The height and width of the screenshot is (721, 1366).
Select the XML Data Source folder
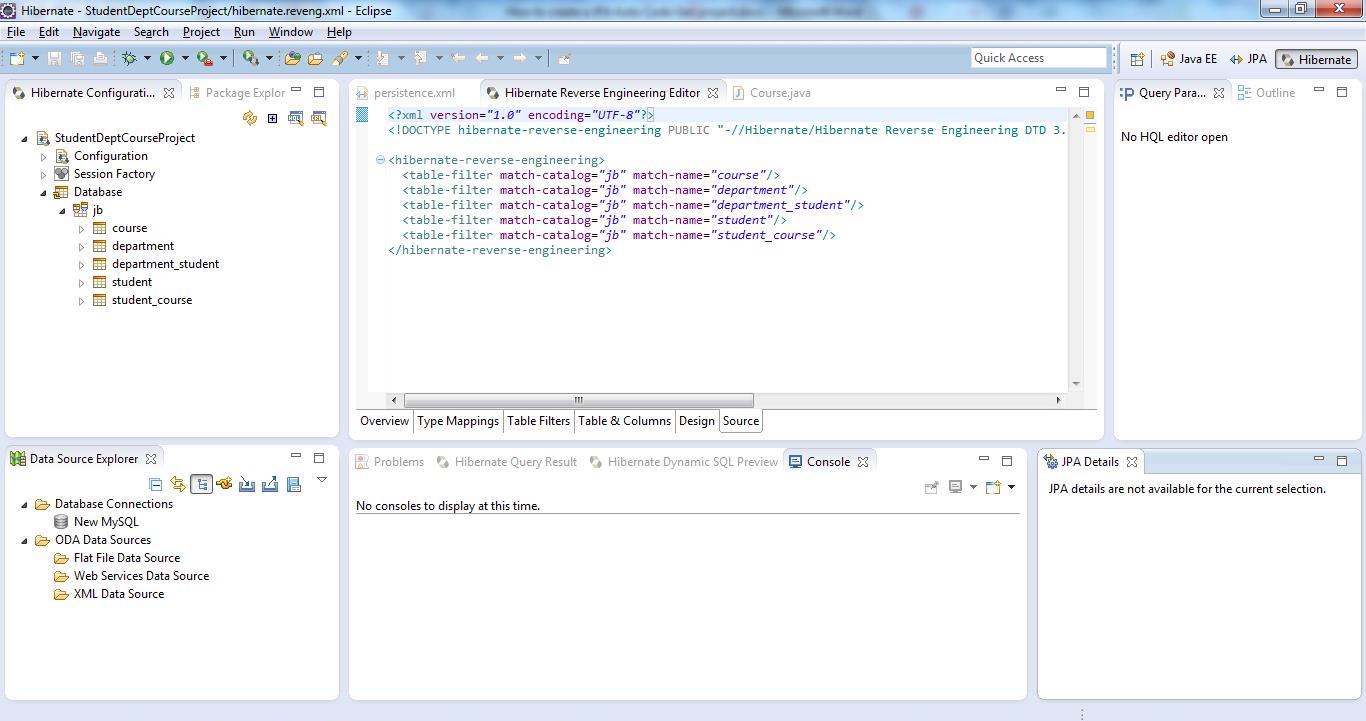tap(118, 594)
